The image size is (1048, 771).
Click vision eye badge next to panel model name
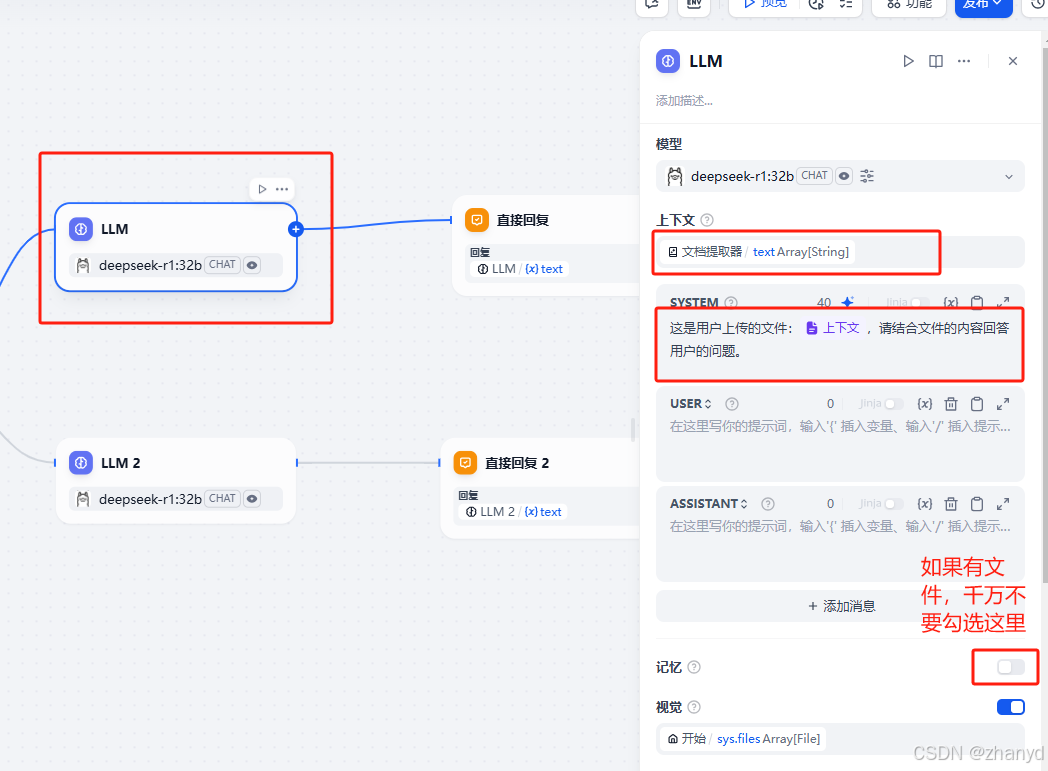pyautogui.click(x=844, y=176)
